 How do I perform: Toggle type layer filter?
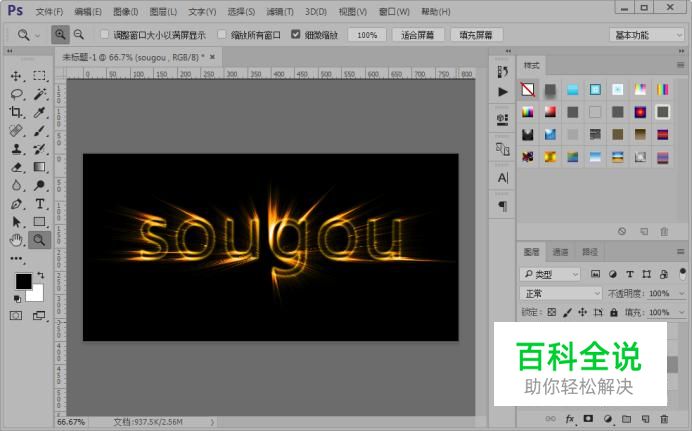(x=630, y=274)
